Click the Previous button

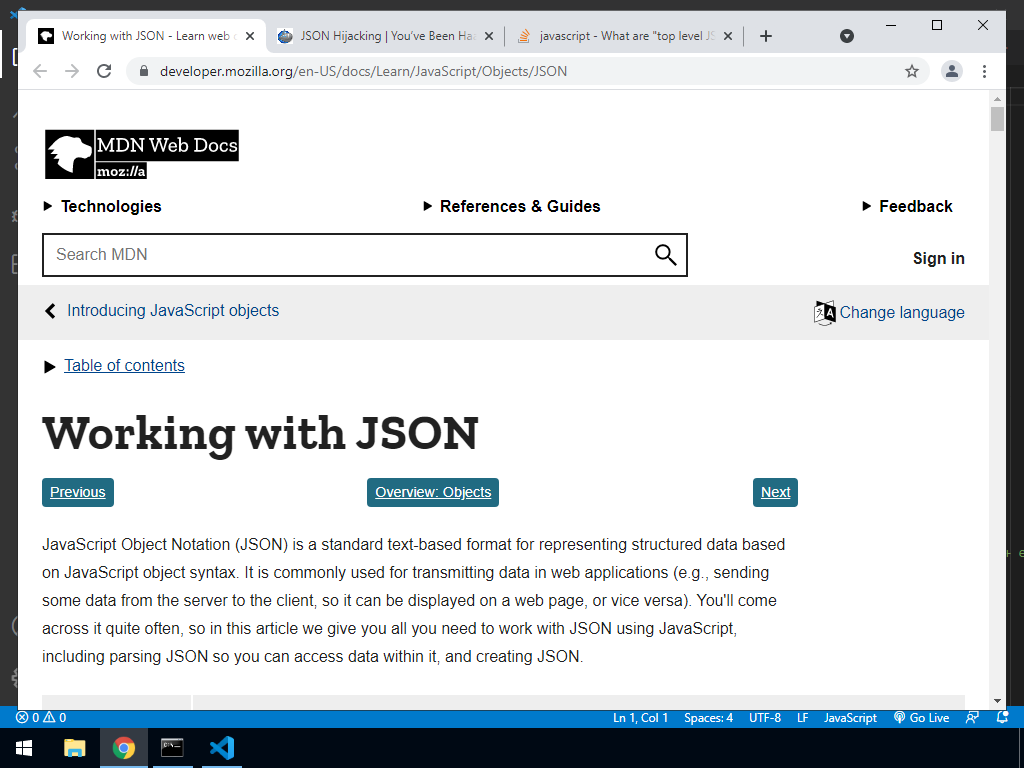point(78,492)
